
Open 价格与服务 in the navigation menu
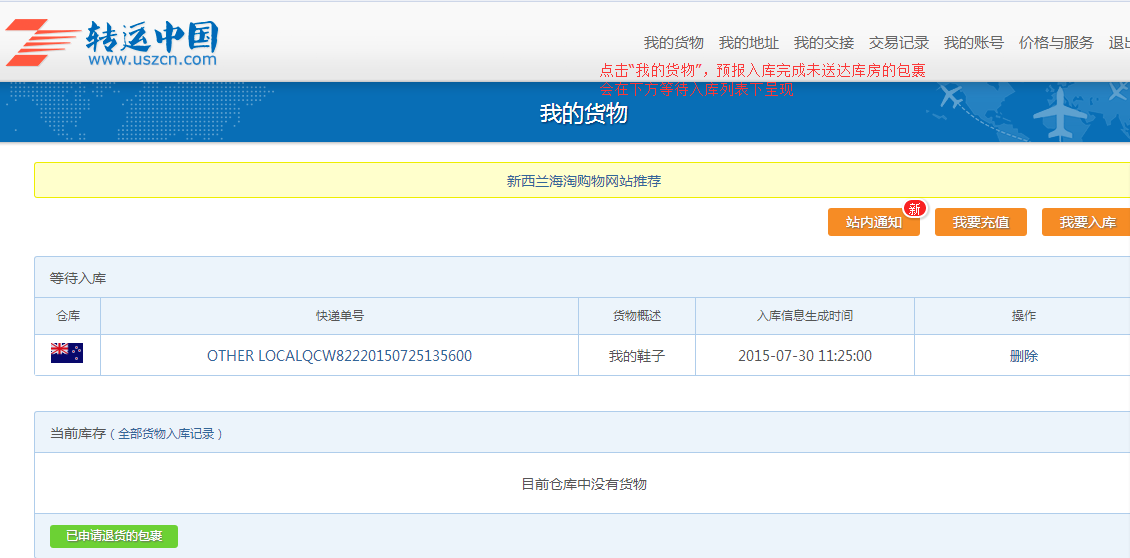(x=1056, y=43)
